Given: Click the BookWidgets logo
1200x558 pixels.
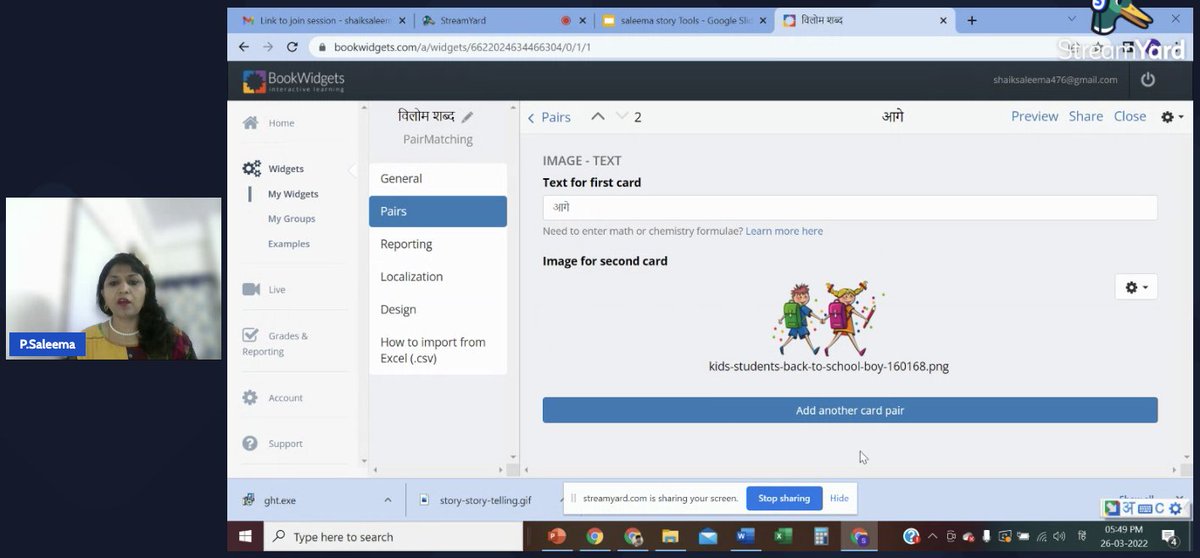Looking at the screenshot, I should tap(294, 80).
